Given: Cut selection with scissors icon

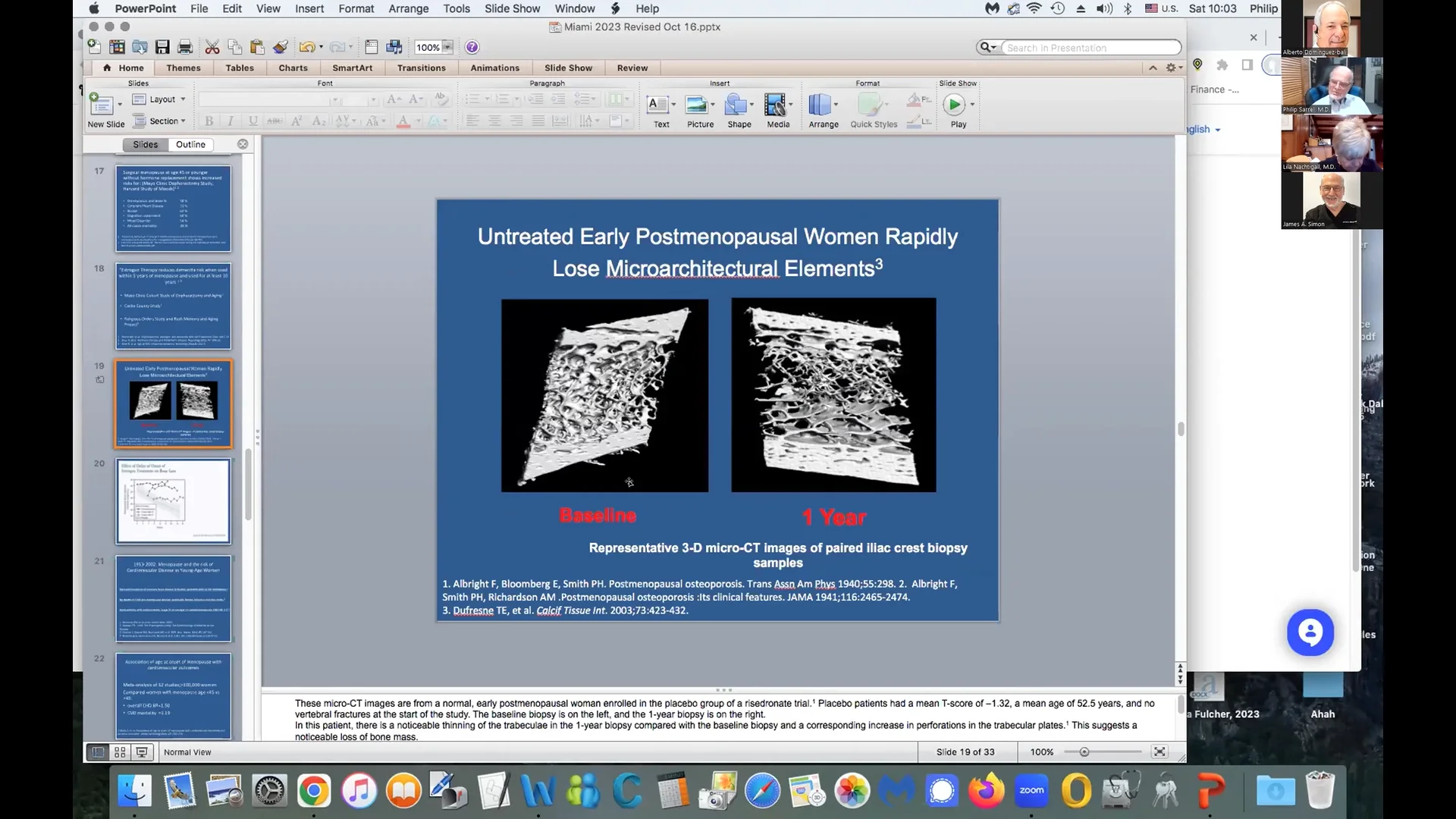Looking at the screenshot, I should 212,47.
